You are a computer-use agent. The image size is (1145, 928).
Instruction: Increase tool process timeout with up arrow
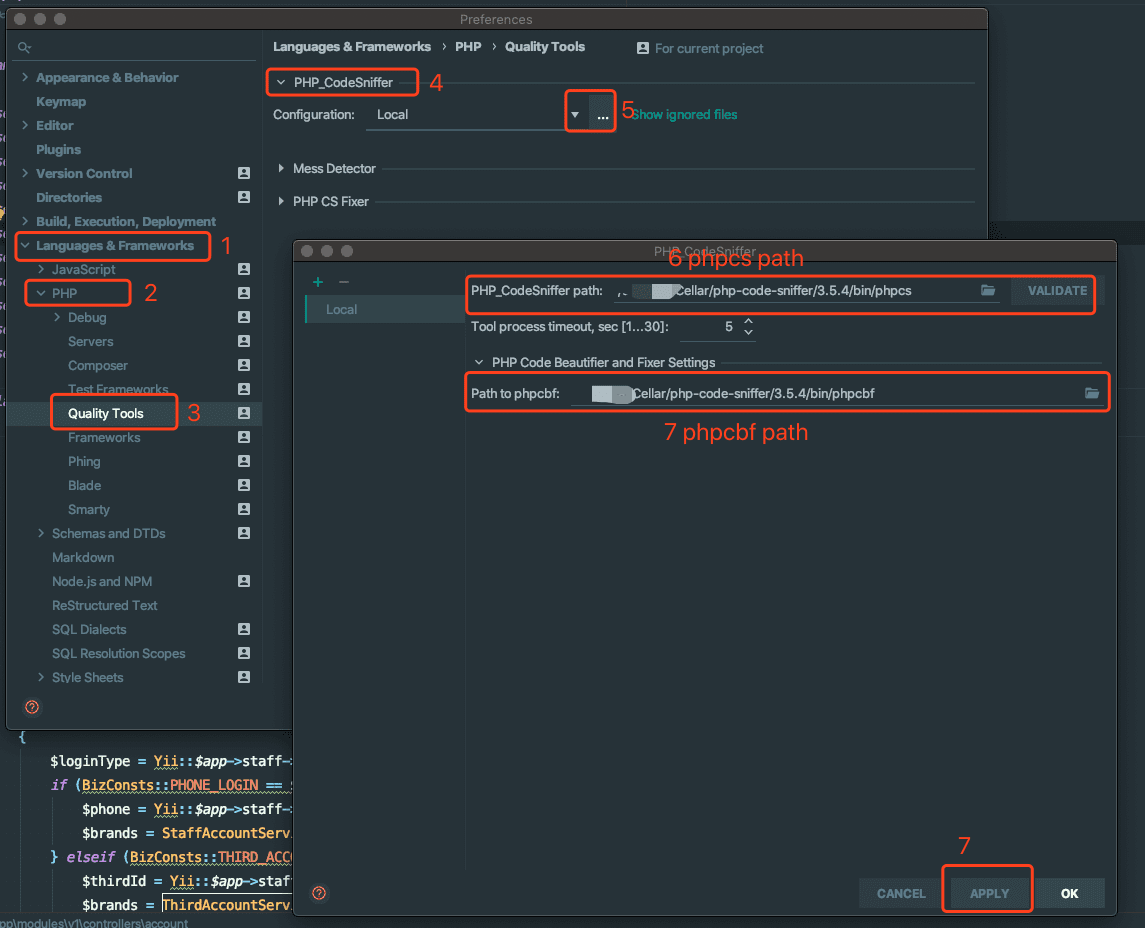click(x=748, y=321)
